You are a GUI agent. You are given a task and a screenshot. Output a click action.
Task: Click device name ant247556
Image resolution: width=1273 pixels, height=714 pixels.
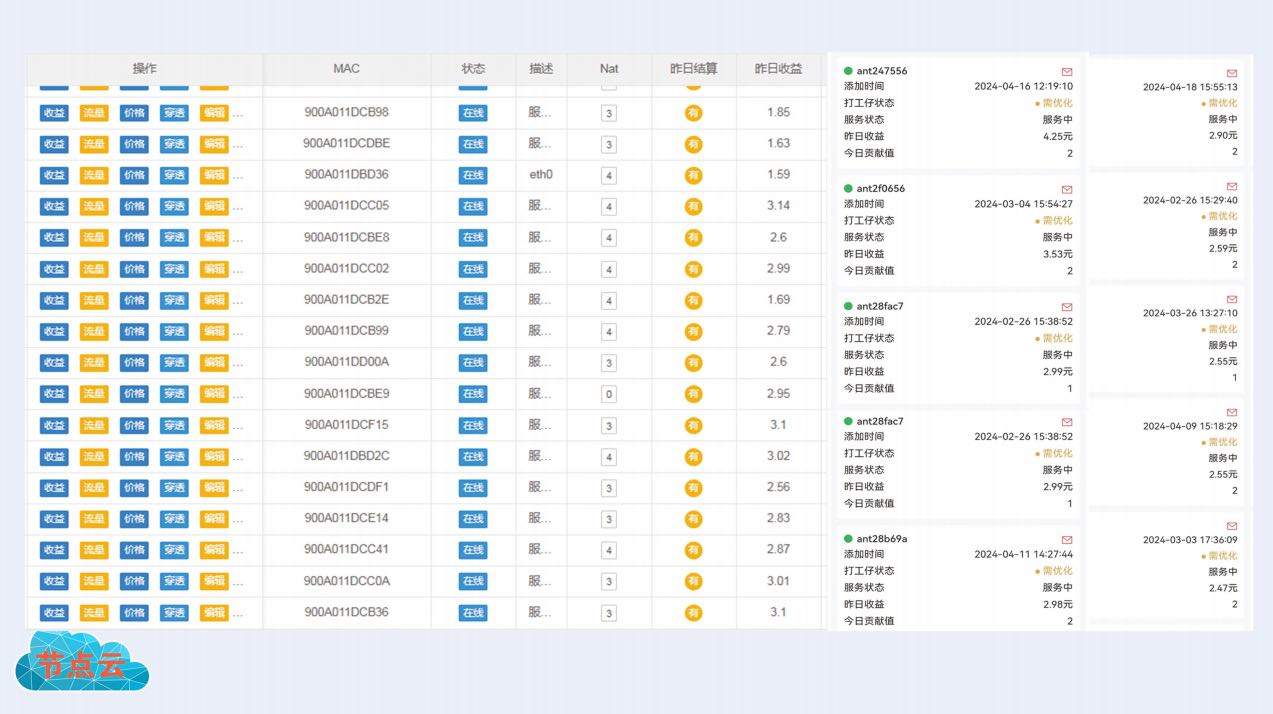(882, 71)
